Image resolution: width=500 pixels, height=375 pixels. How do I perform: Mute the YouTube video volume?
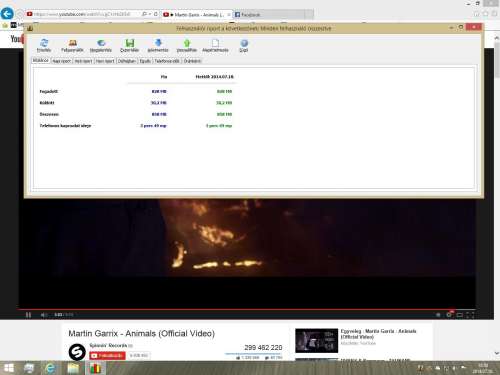pos(43,315)
